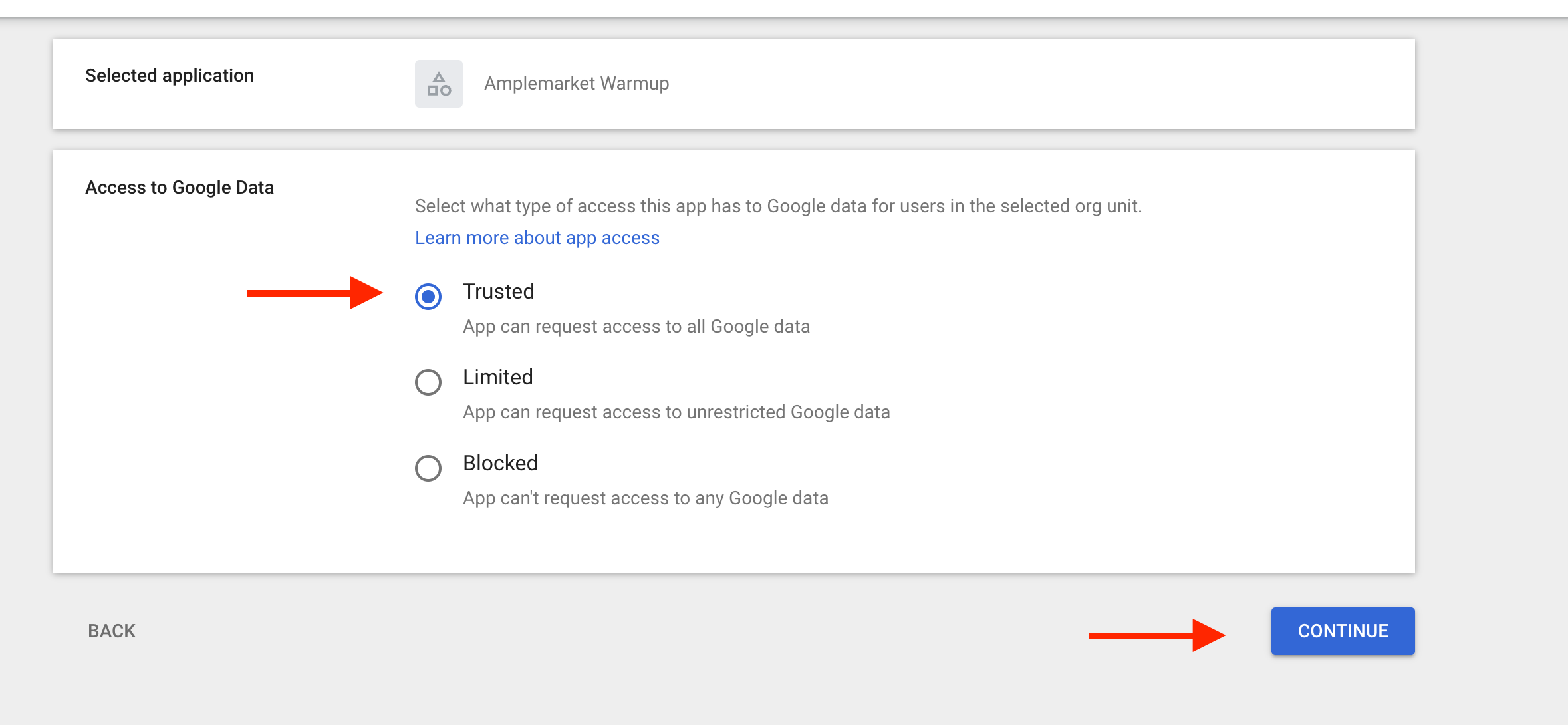
Task: Click the red arrow pointing to Trusted
Action: pyautogui.click(x=314, y=293)
